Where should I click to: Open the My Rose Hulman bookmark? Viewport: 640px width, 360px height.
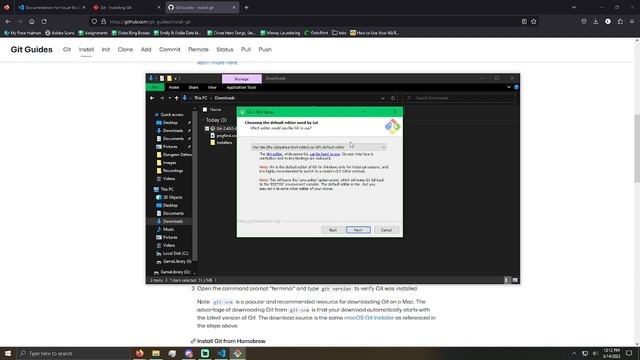point(23,33)
